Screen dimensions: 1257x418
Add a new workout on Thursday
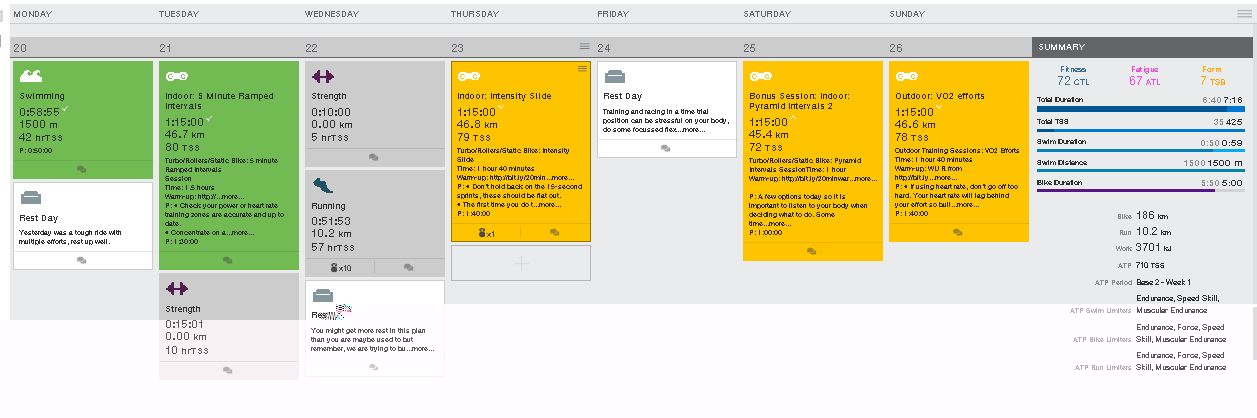(520, 263)
